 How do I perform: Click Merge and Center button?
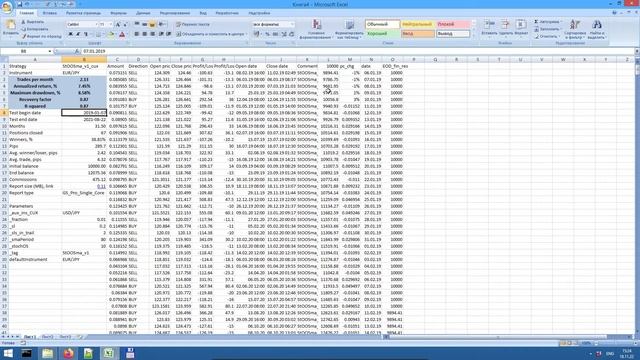(x=211, y=34)
